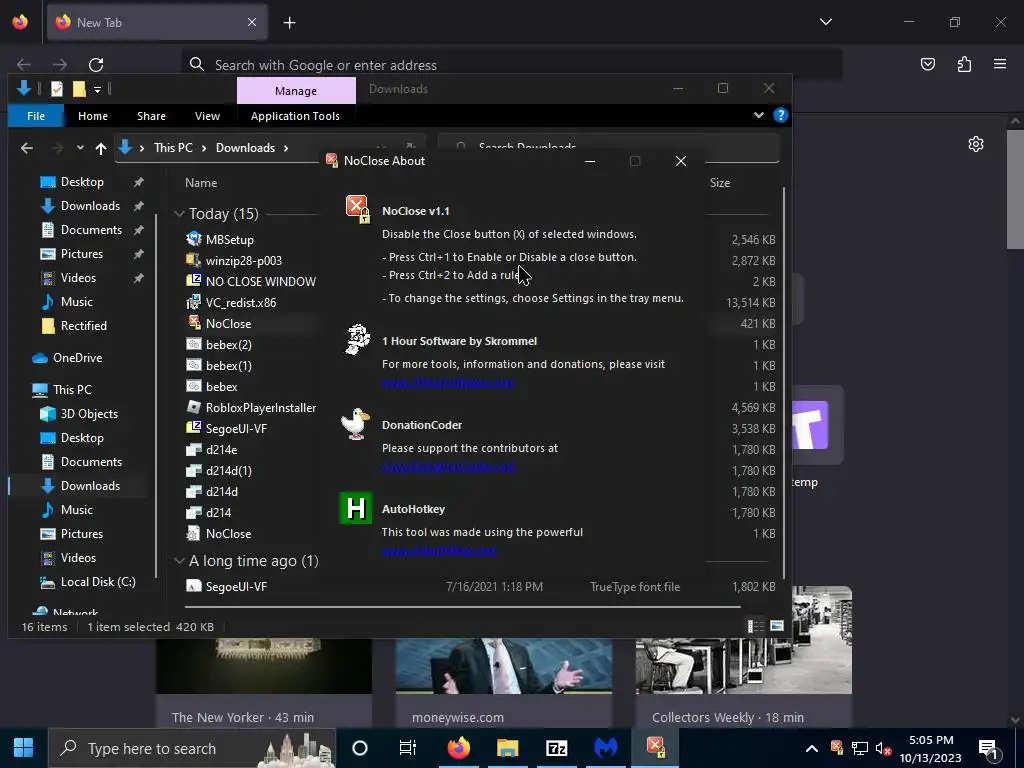Click This PC in the address breadcrumb
This screenshot has width=1024, height=768.
coord(173,148)
